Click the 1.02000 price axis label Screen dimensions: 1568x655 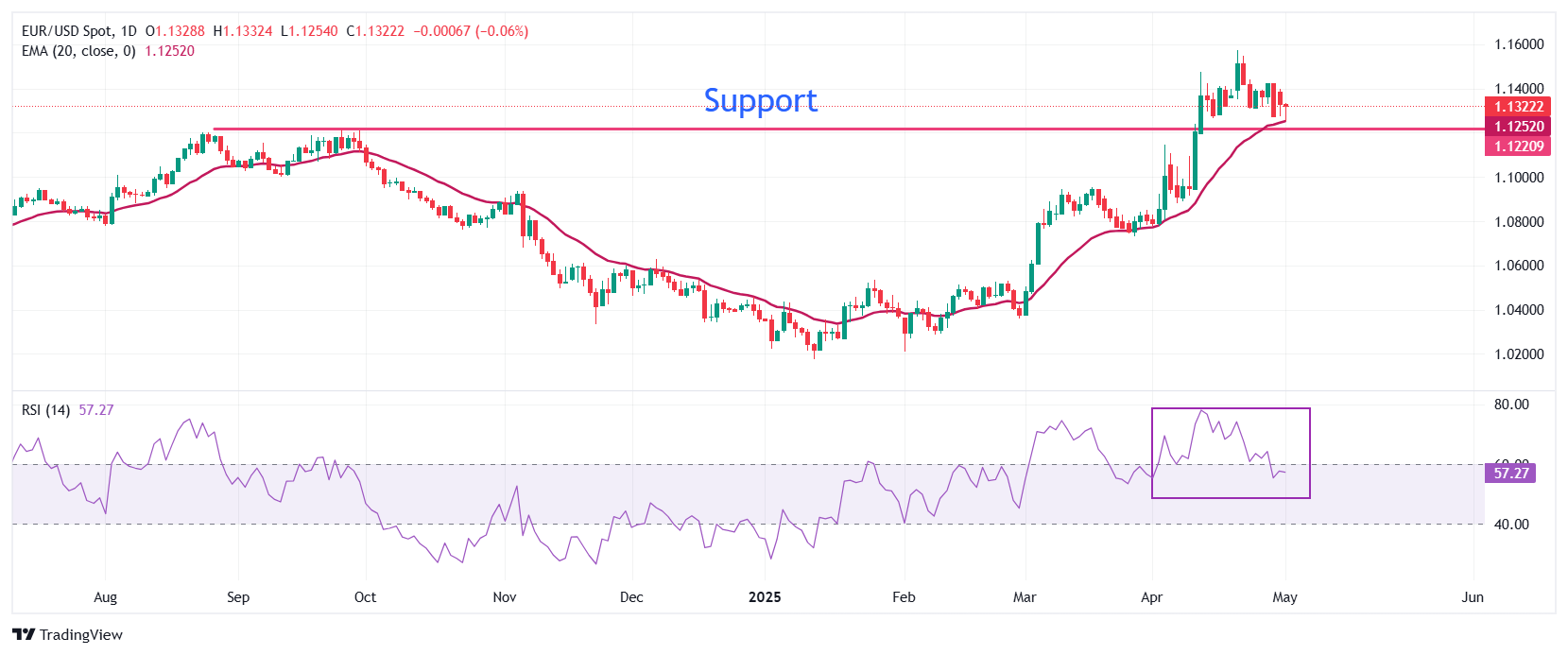1518,354
